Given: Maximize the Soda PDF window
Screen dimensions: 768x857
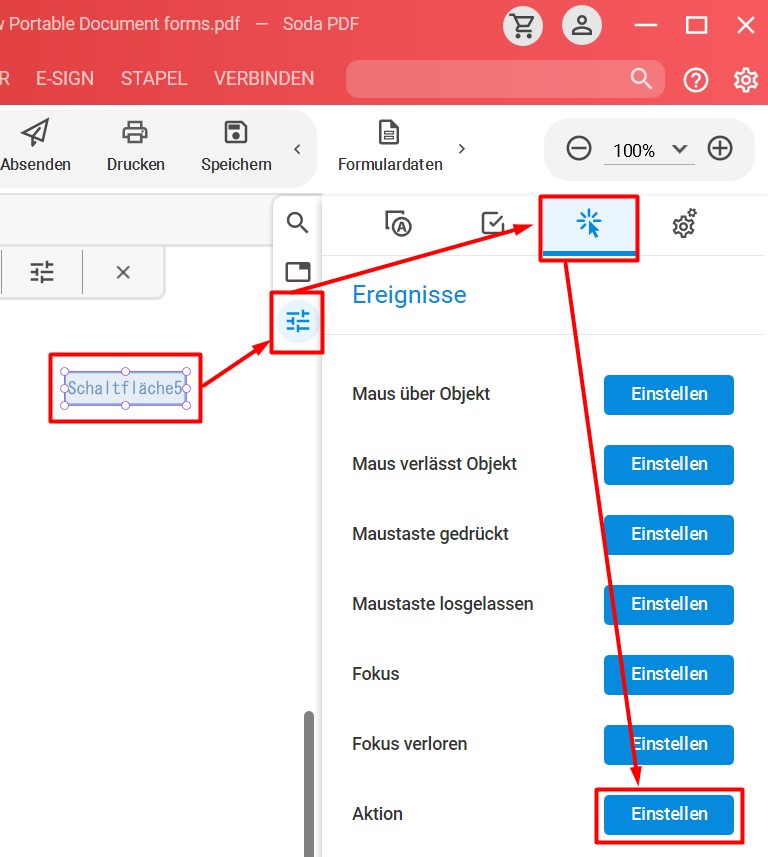Looking at the screenshot, I should point(696,25).
